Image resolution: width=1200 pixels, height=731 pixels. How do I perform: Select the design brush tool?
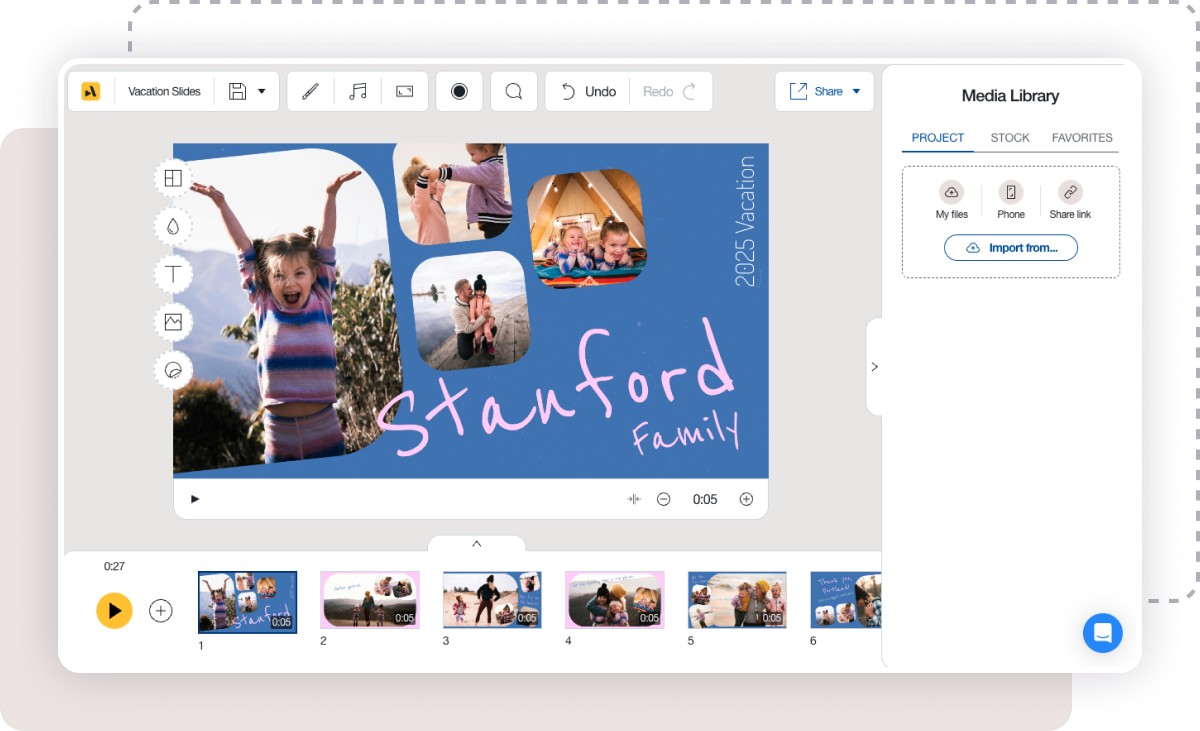[310, 91]
